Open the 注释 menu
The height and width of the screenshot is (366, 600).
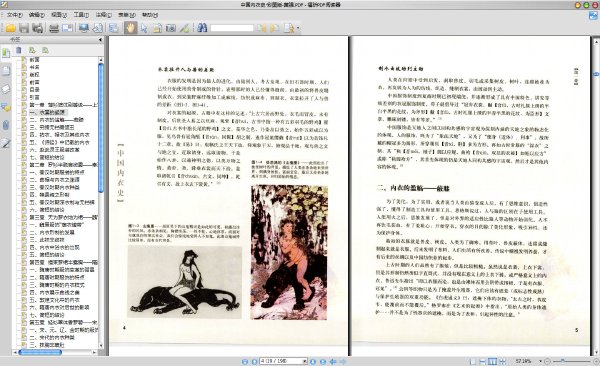coord(103,15)
